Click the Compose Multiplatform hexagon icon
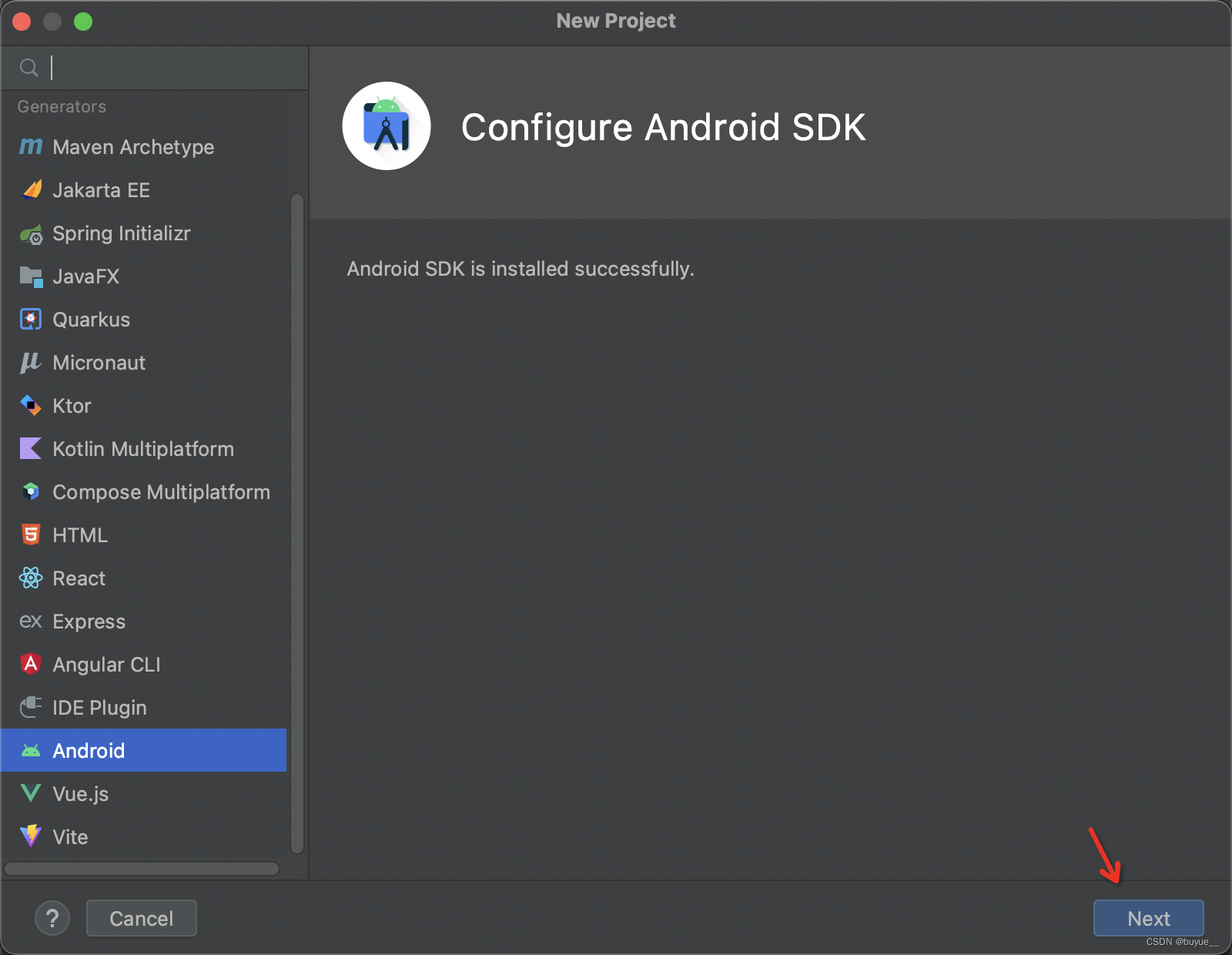This screenshot has height=955, width=1232. (31, 491)
